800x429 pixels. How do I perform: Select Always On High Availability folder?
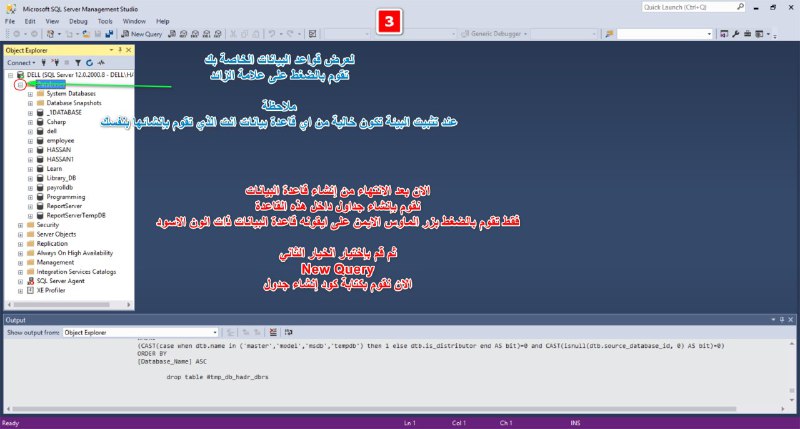pos(74,253)
